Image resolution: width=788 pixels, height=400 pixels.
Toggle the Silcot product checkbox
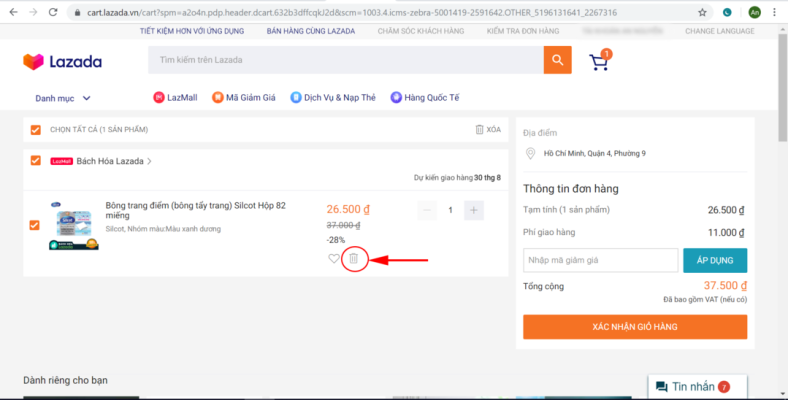[x=35, y=225]
